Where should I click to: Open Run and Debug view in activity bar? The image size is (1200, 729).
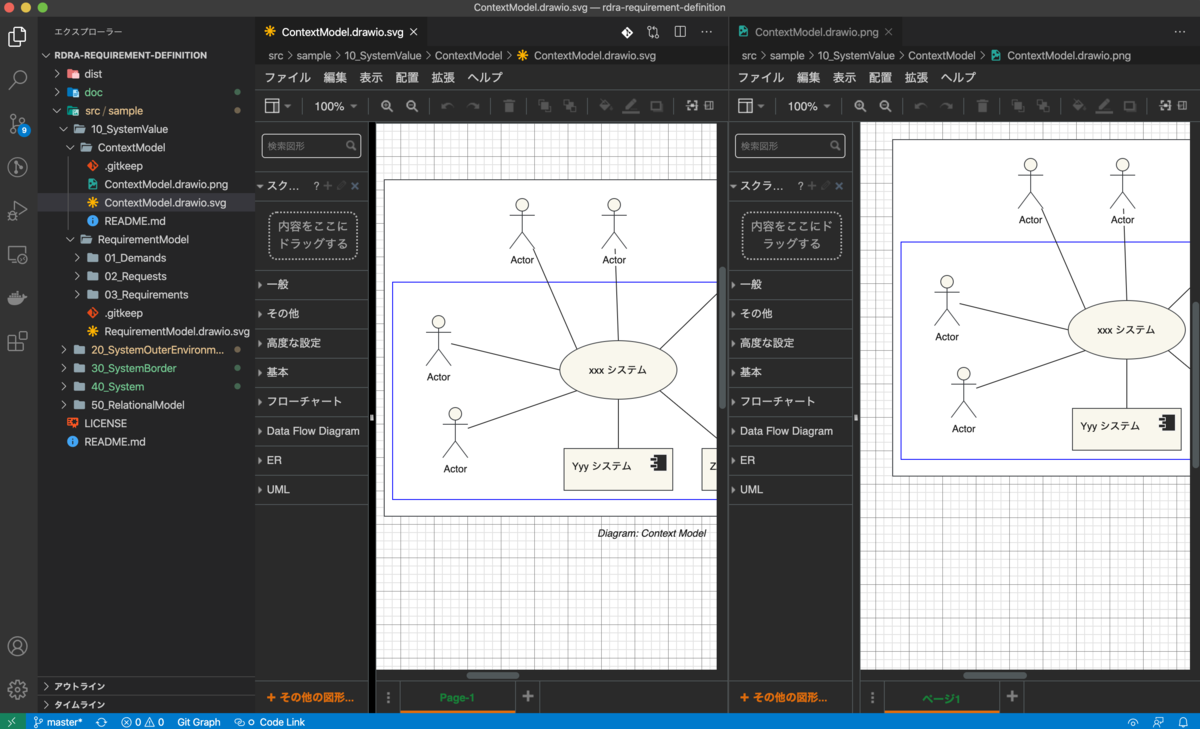pos(17,211)
